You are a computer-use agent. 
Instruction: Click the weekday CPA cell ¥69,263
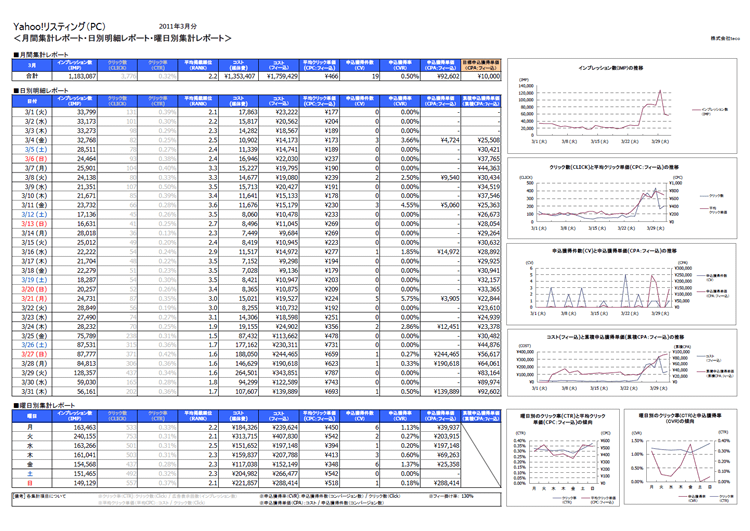point(441,455)
